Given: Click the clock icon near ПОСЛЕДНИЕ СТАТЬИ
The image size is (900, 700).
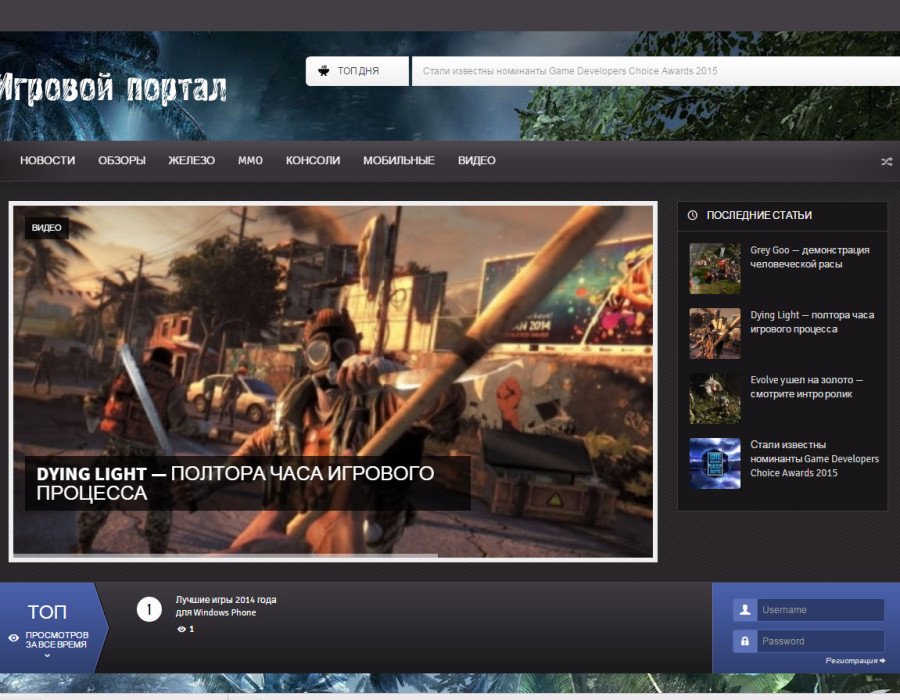Looking at the screenshot, I should tap(693, 215).
